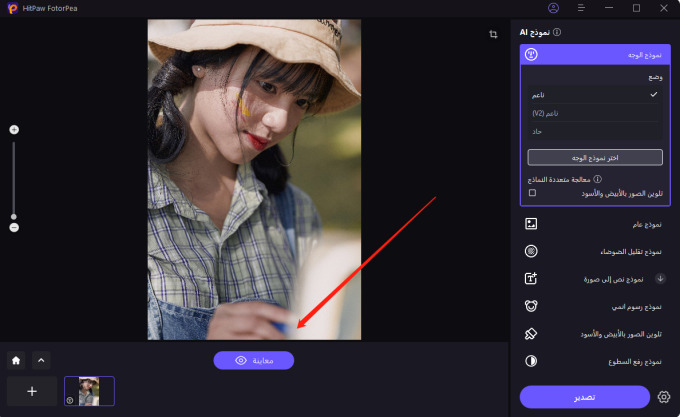Viewport: 680px width, 417px height.
Task: Open the user account profile icon
Action: (x=554, y=8)
